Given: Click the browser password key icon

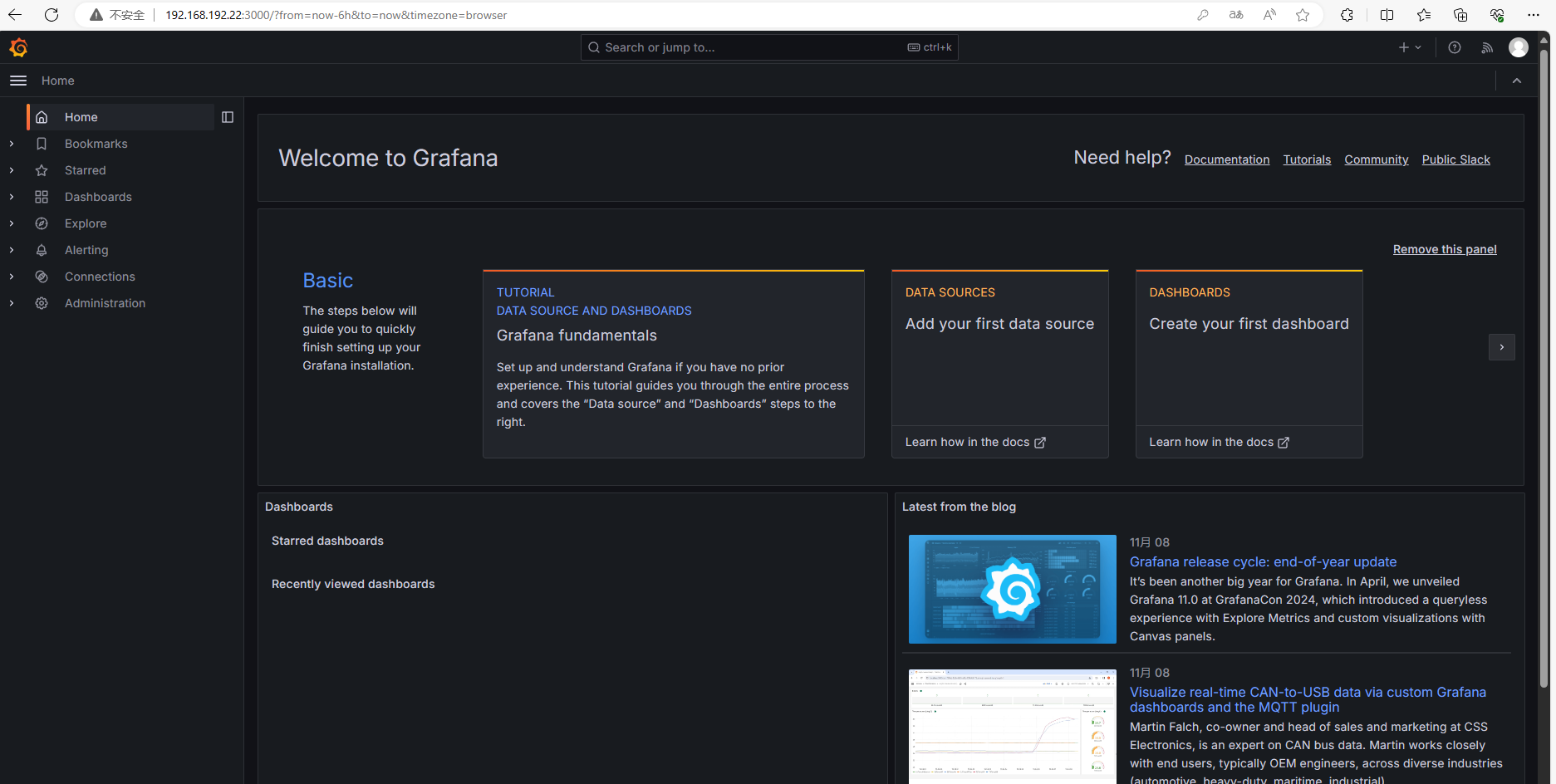Looking at the screenshot, I should (1202, 15).
